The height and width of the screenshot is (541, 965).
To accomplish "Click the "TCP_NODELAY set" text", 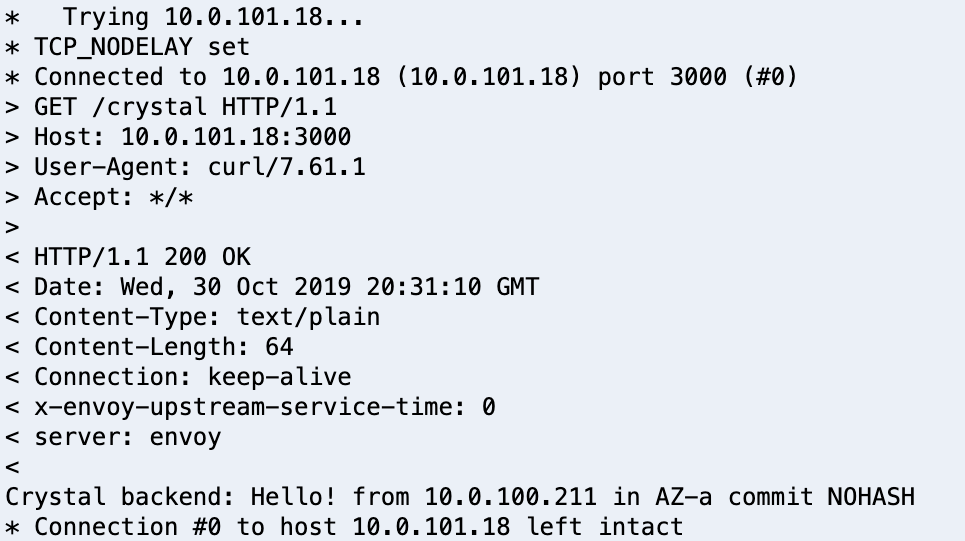I will tap(142, 47).
